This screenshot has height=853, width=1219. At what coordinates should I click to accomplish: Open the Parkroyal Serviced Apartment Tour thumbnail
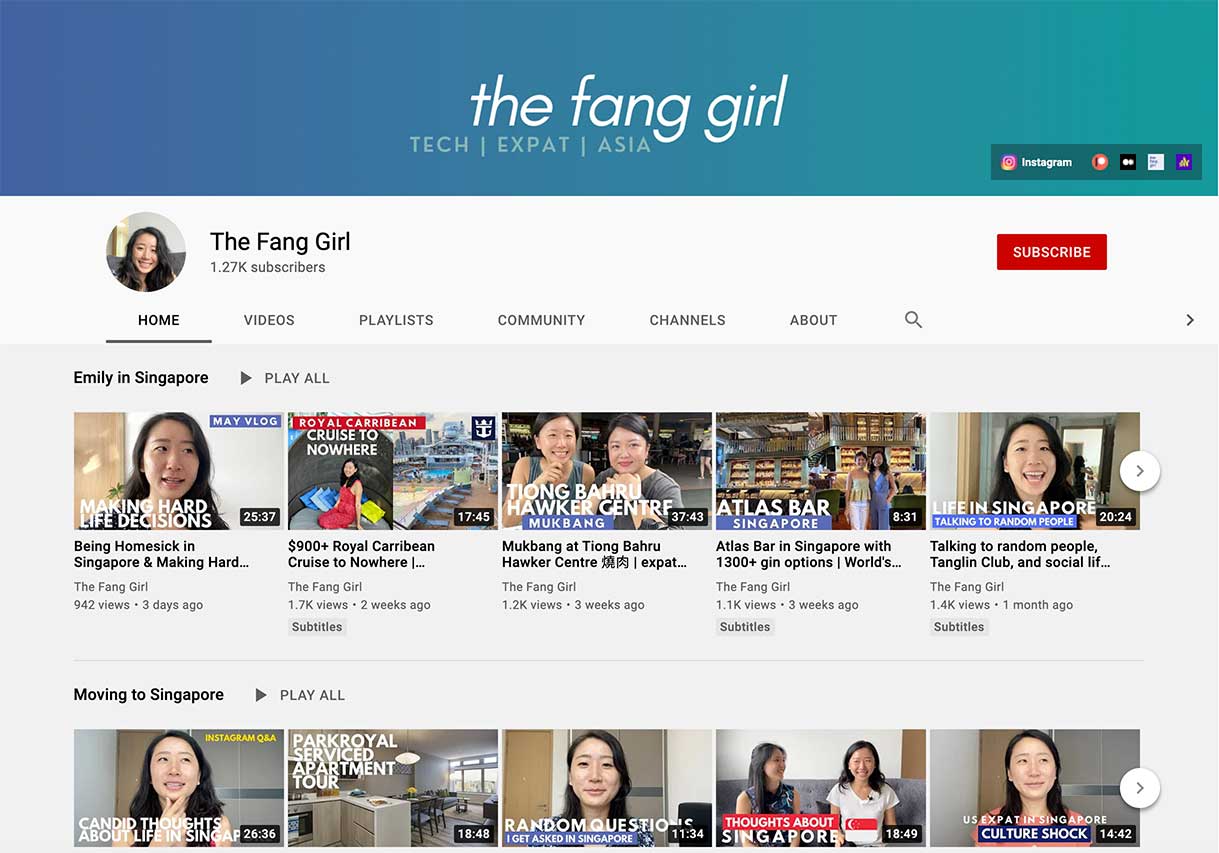[392, 788]
